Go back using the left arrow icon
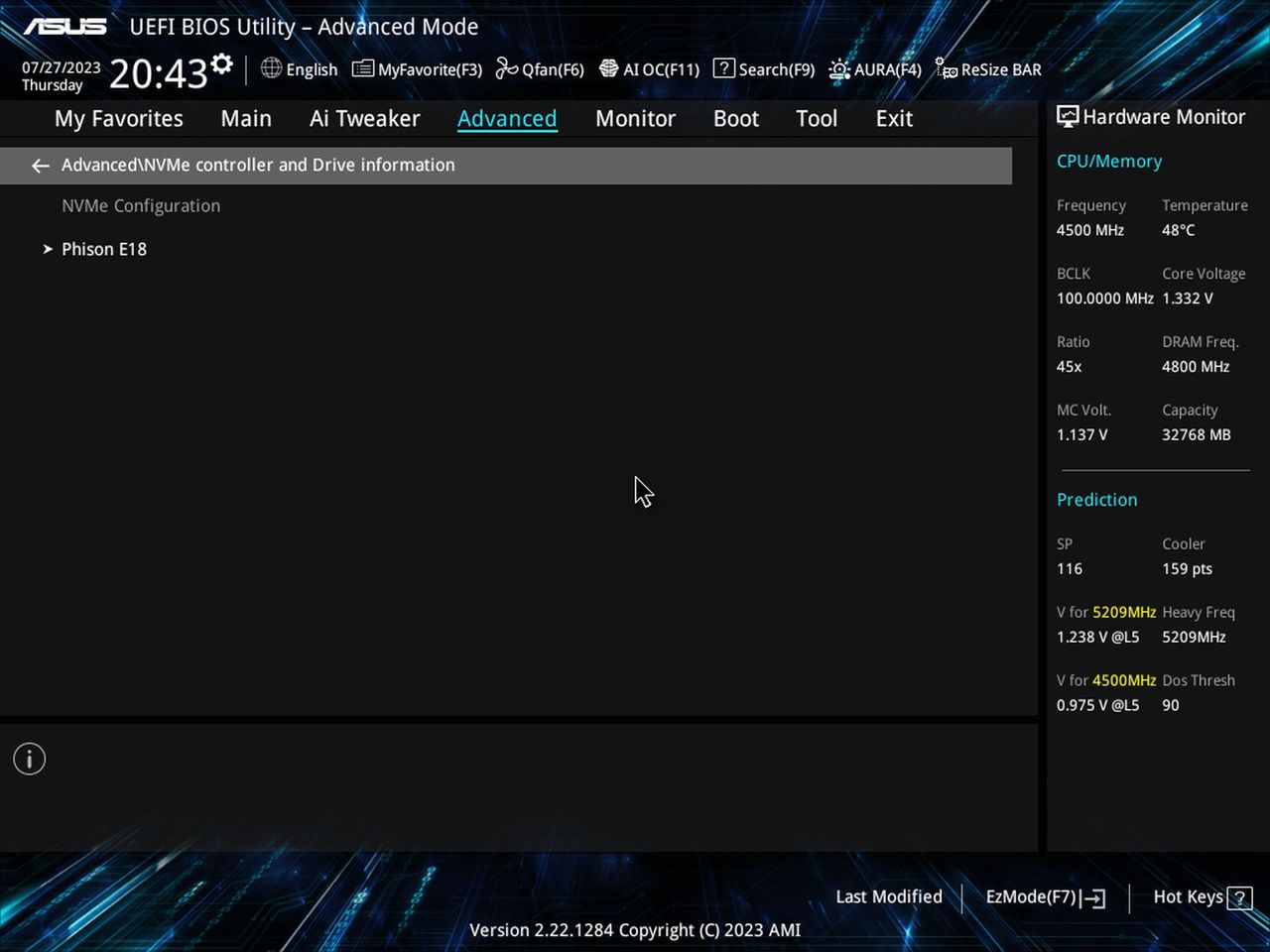The width and height of the screenshot is (1270, 952). (41, 166)
